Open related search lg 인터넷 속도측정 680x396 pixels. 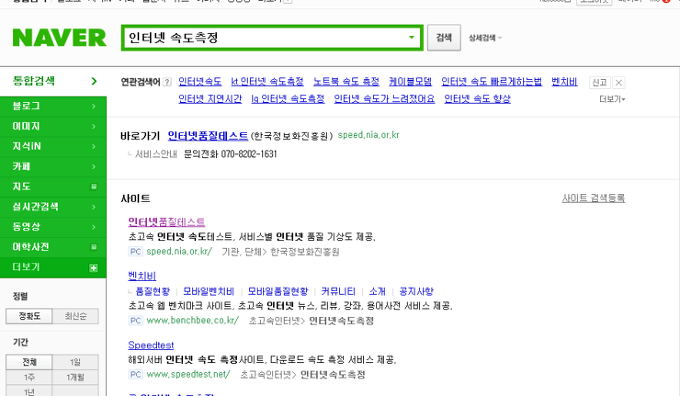point(288,99)
